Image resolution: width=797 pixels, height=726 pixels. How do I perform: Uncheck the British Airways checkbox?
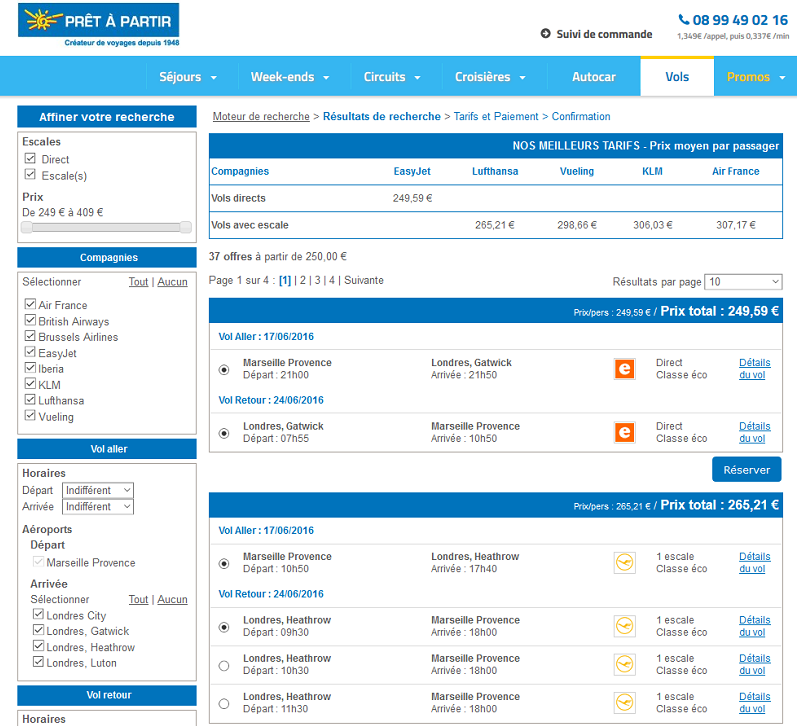(x=30, y=321)
